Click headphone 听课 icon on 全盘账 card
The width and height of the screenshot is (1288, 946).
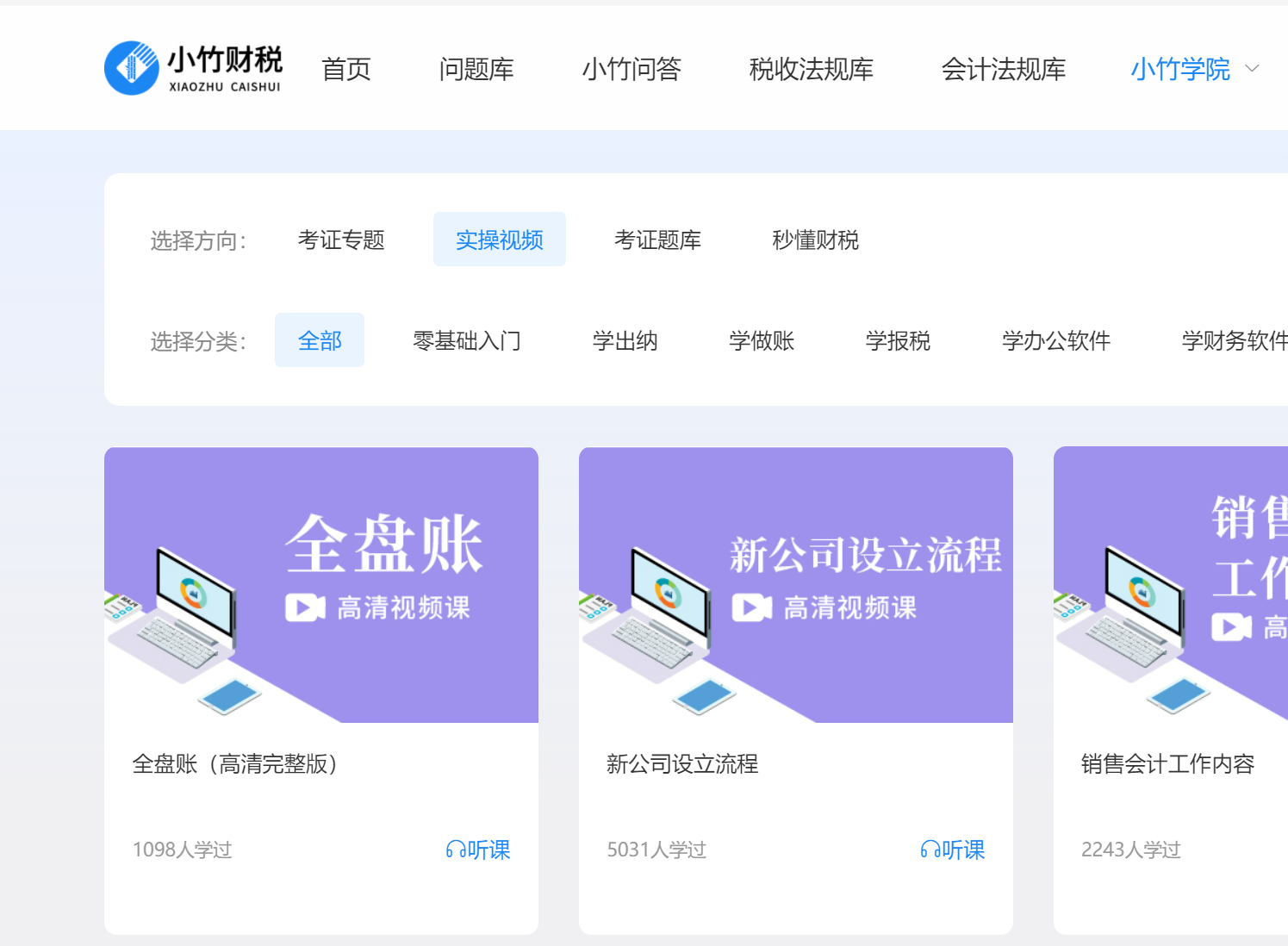tap(455, 850)
